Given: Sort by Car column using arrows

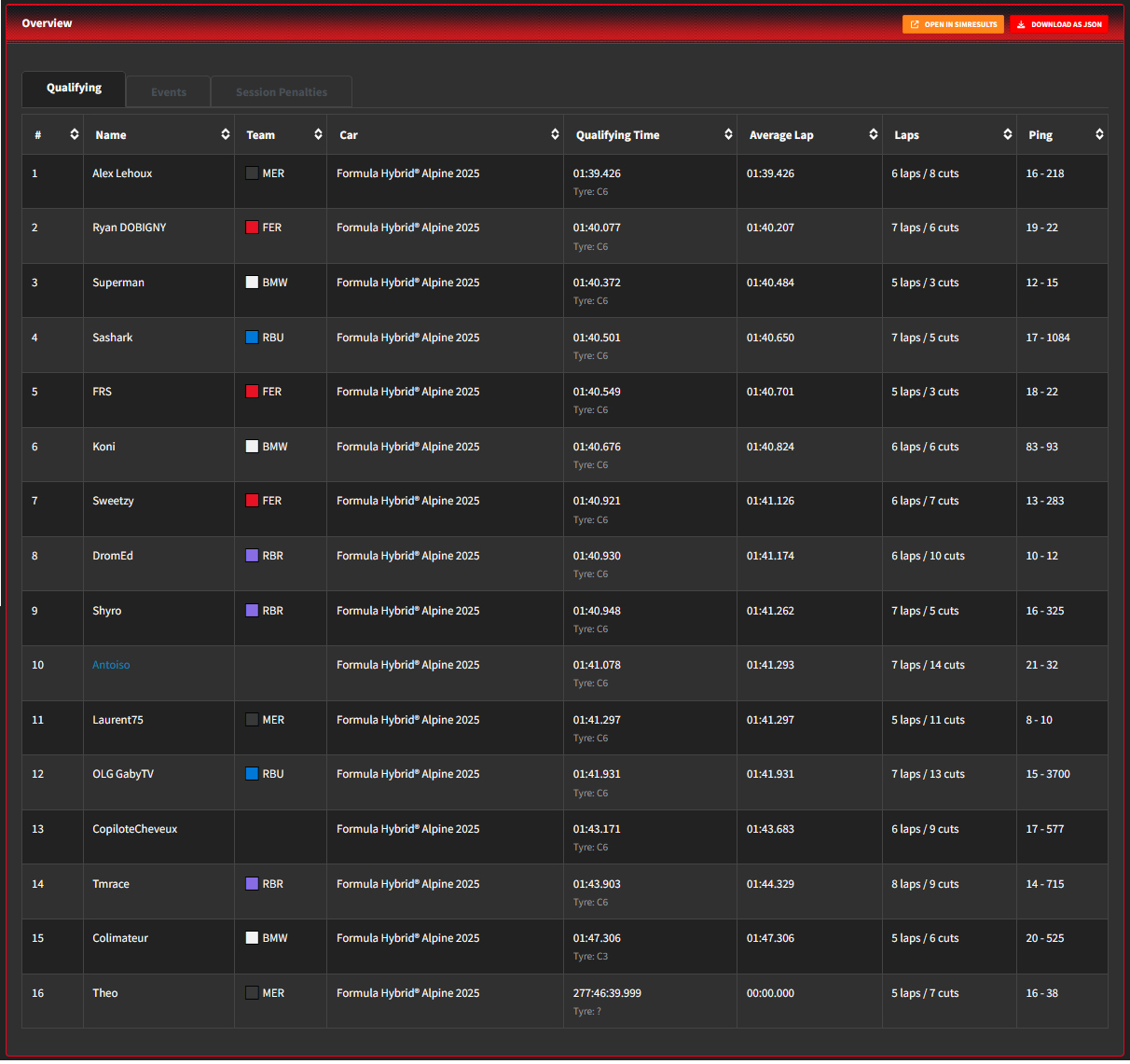Looking at the screenshot, I should pyautogui.click(x=555, y=134).
